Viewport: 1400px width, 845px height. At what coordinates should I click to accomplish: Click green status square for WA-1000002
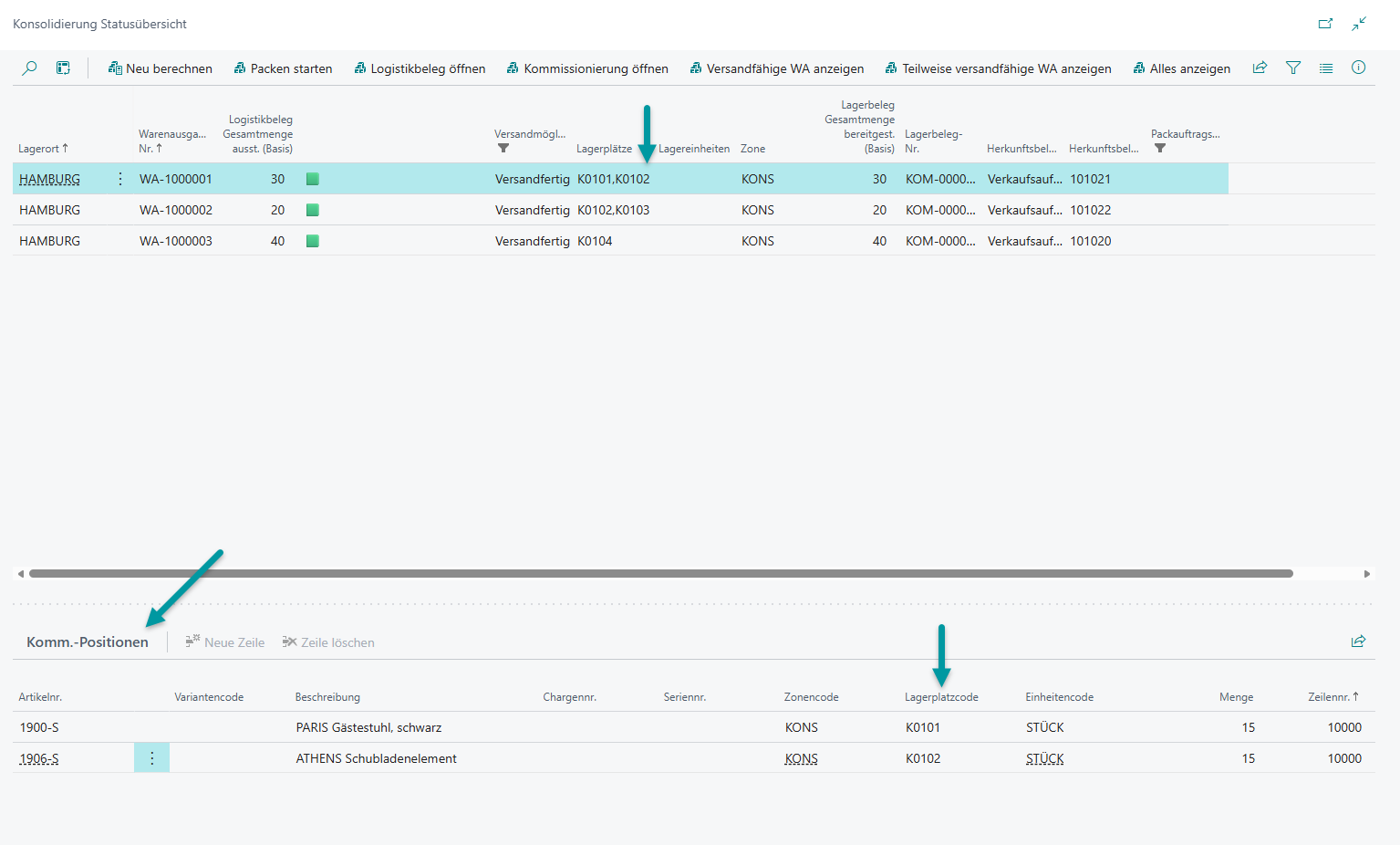coord(313,210)
